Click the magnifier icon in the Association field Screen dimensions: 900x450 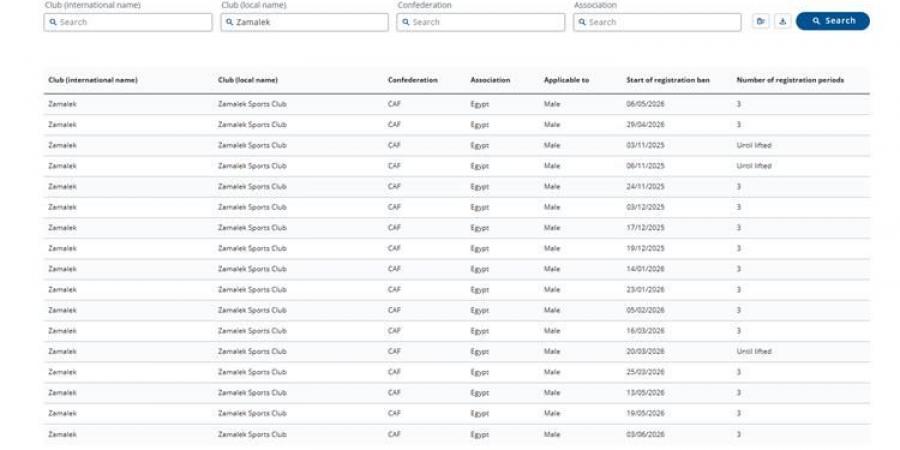[x=582, y=22]
